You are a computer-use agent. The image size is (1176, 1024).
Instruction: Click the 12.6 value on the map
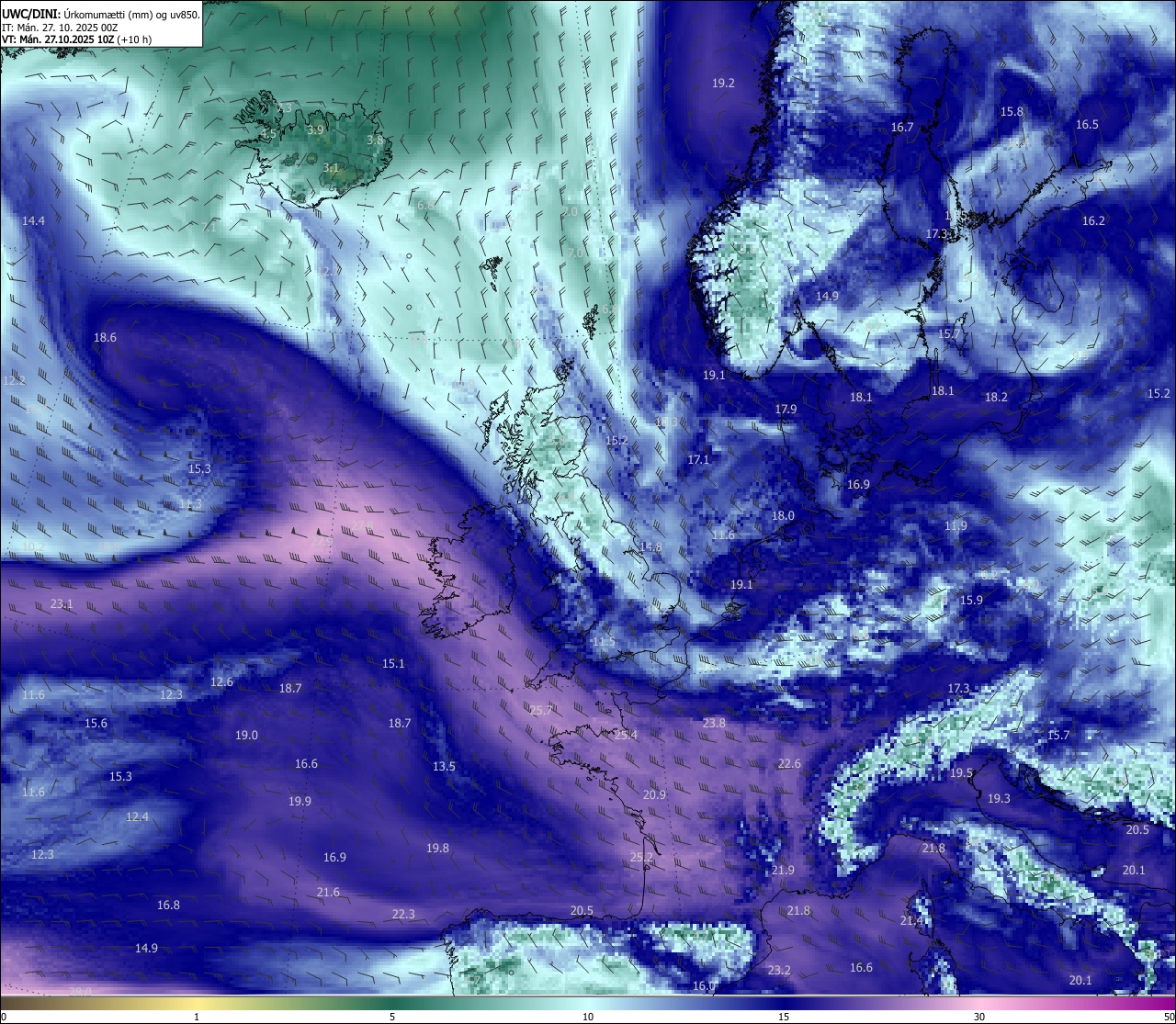[x=221, y=681]
